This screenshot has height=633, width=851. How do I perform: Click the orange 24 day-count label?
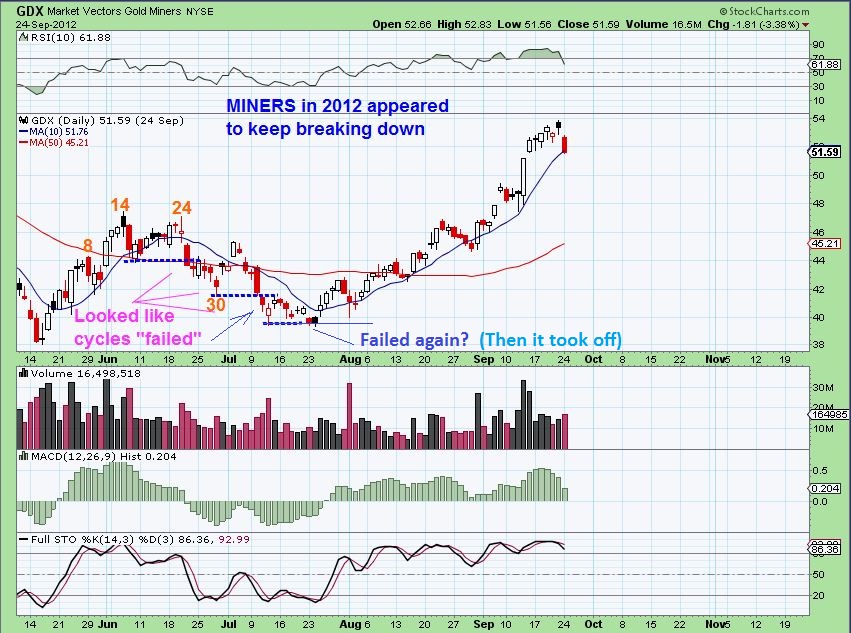tap(182, 207)
